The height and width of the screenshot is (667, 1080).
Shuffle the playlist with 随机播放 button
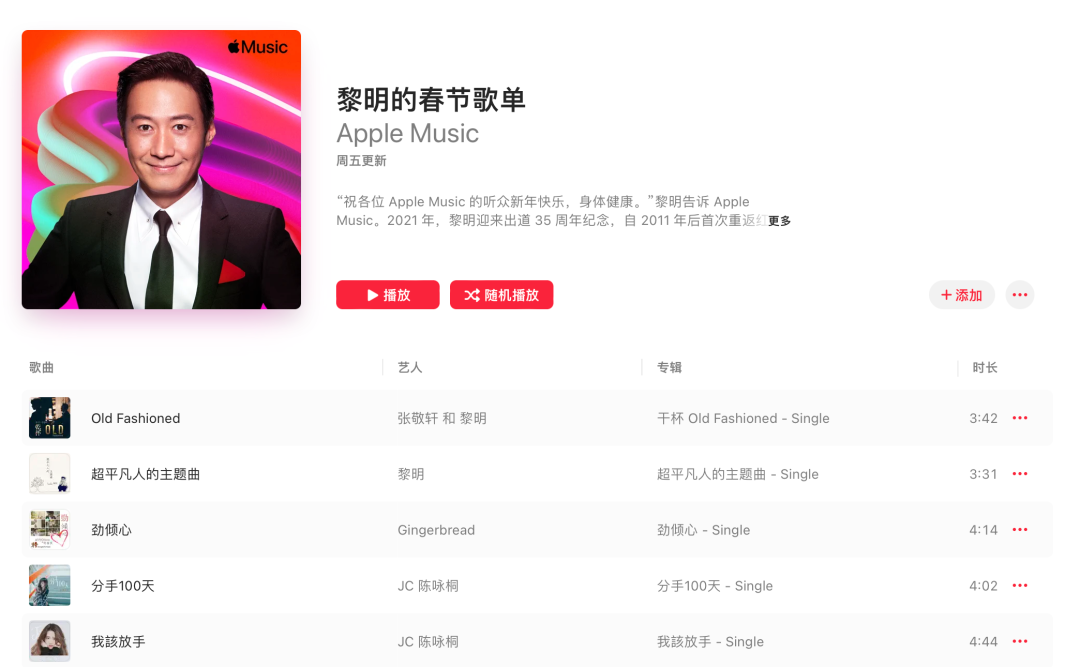pos(501,295)
